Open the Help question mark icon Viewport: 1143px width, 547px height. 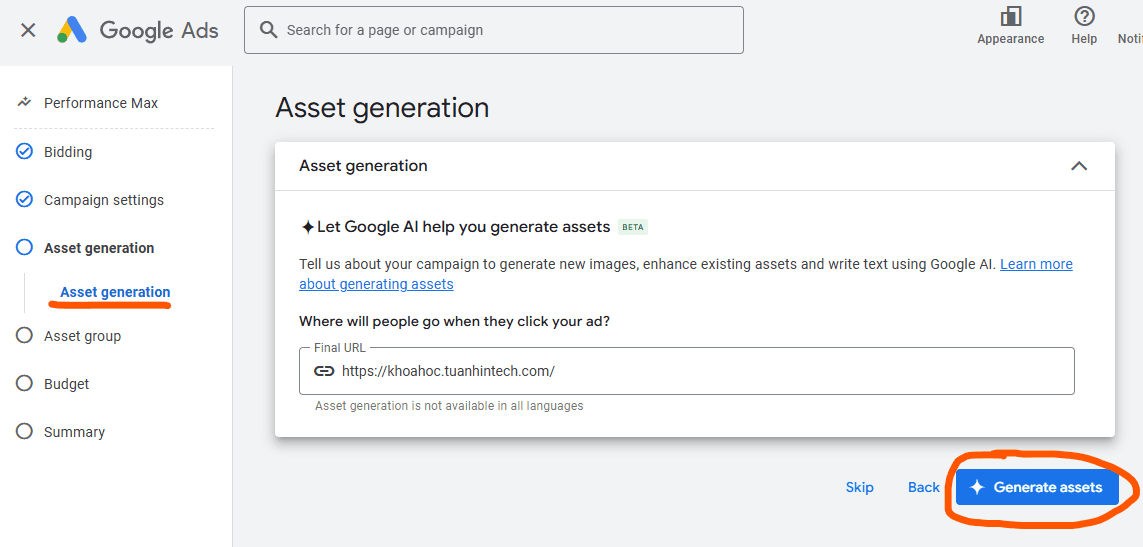point(1084,17)
